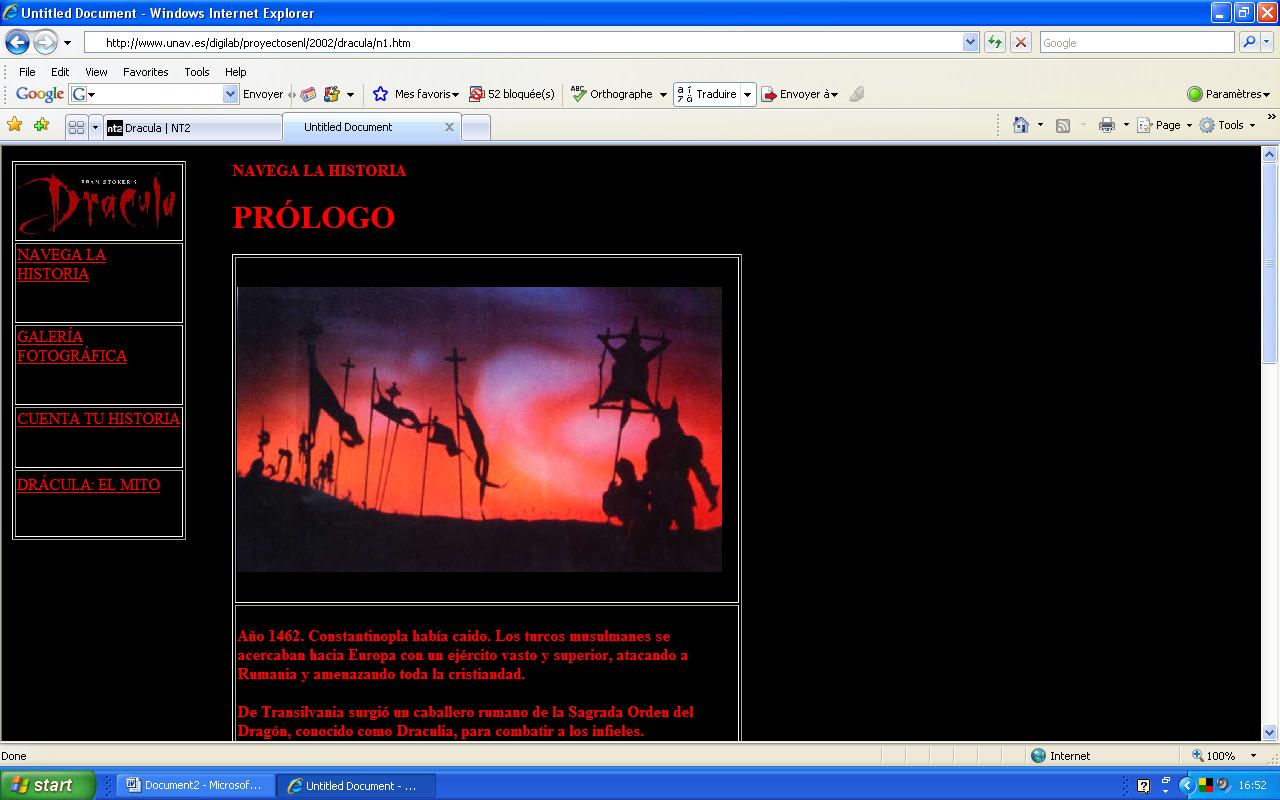Open the Edit menu
This screenshot has width=1280, height=800.
(x=60, y=72)
